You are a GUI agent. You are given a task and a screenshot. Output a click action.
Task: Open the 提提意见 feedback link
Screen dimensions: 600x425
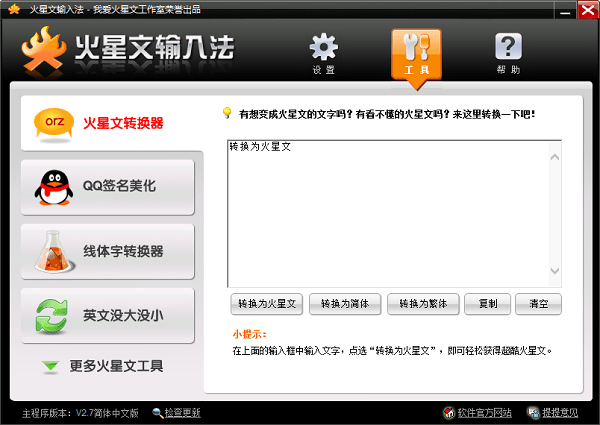[x=559, y=412]
